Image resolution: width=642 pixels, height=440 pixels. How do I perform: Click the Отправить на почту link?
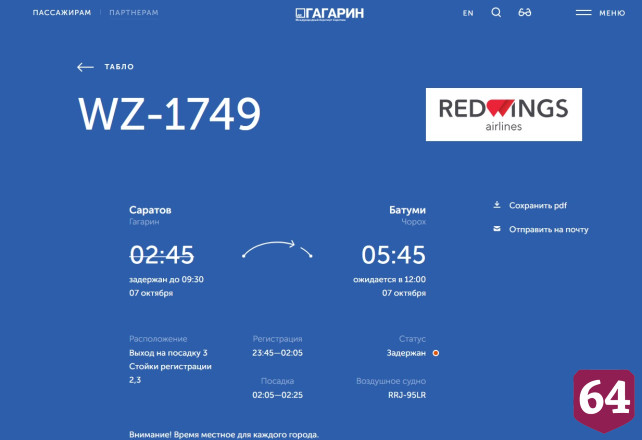pos(549,230)
